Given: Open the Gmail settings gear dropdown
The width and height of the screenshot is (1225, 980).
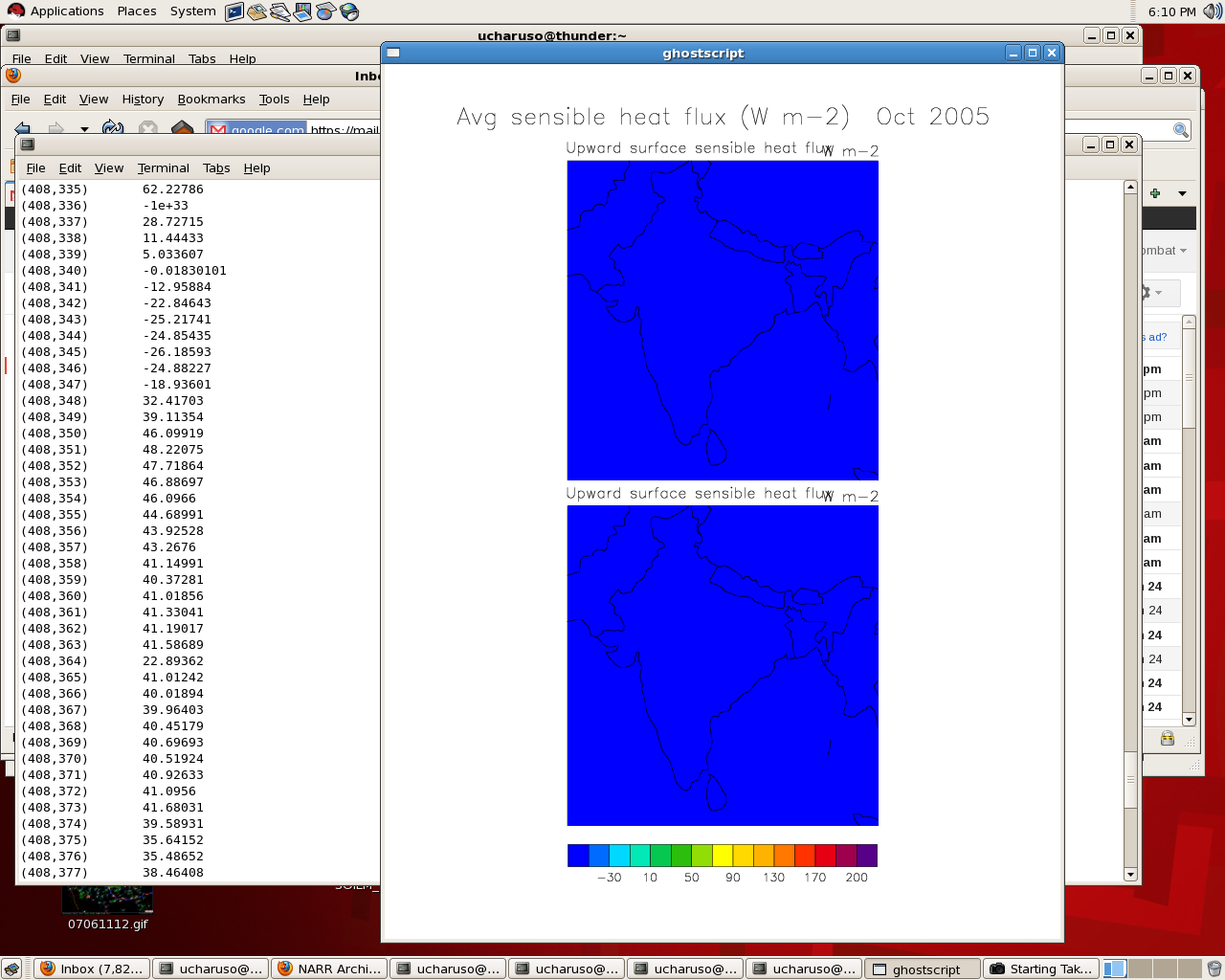Looking at the screenshot, I should pyautogui.click(x=1149, y=293).
